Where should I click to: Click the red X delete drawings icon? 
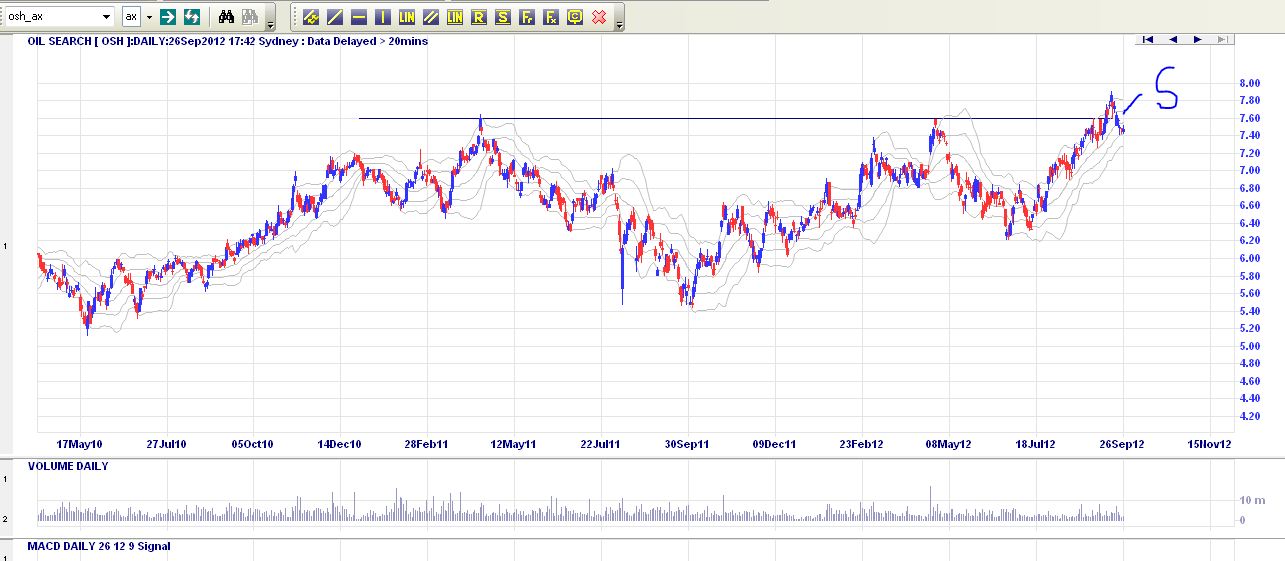coord(599,17)
